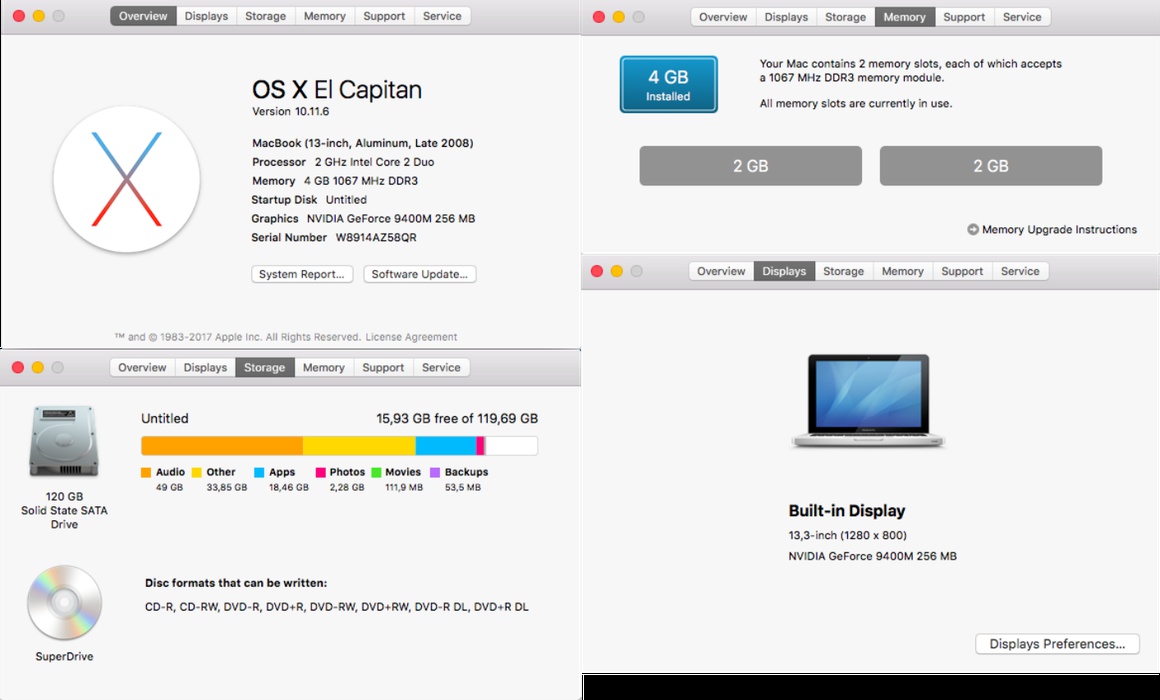Minimize the Displays window with yellow button
The height and width of the screenshot is (700, 1160).
coord(616,272)
